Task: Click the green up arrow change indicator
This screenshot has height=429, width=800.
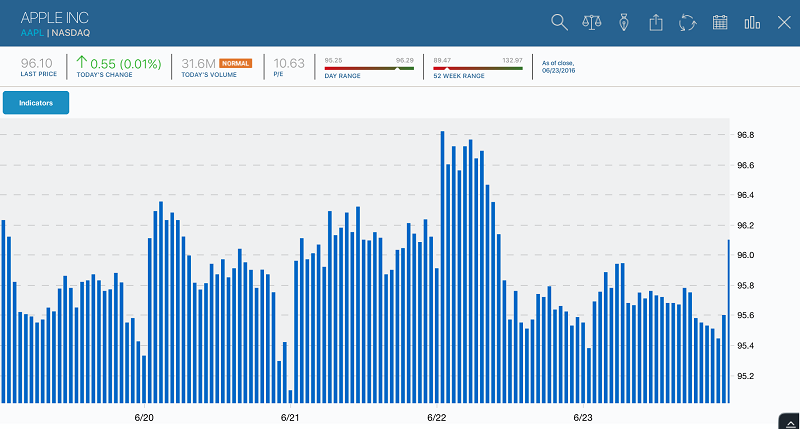Action: tap(82, 62)
